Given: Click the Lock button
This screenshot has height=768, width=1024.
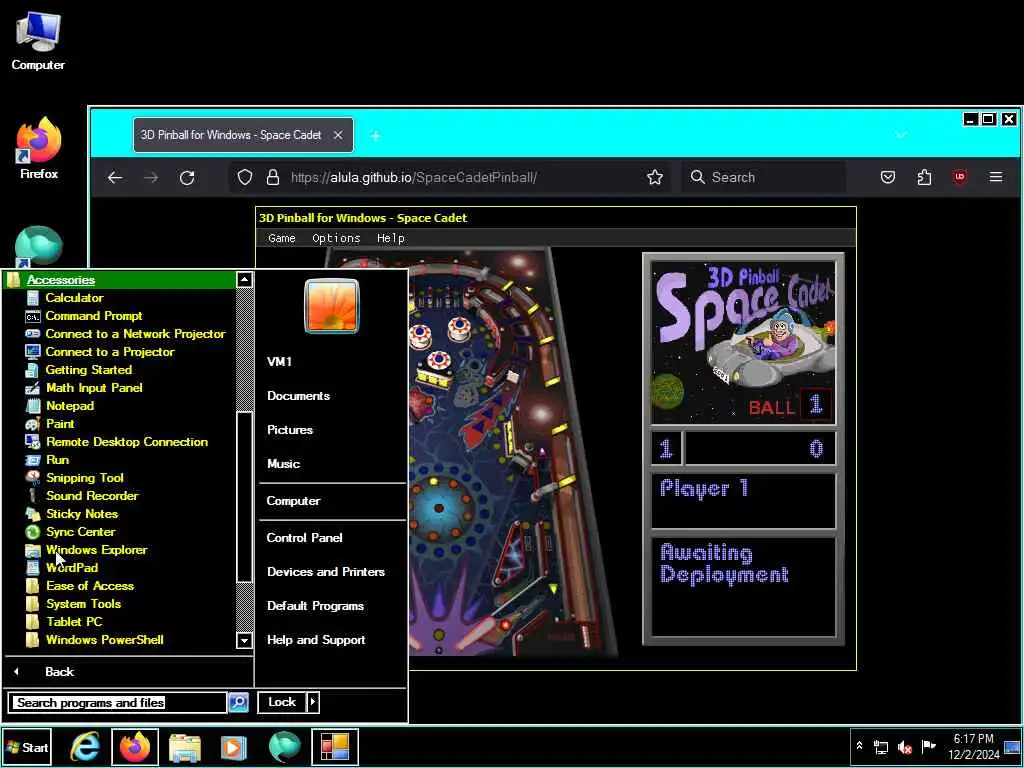Looking at the screenshot, I should [x=282, y=702].
